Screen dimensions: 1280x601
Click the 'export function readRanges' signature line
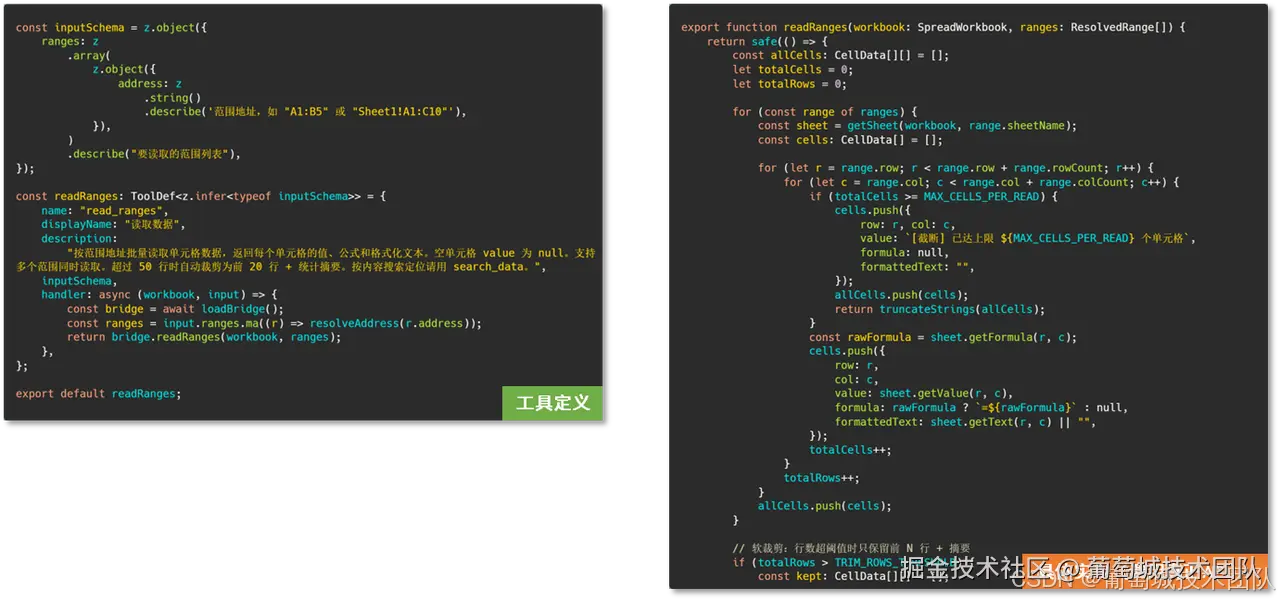click(933, 27)
